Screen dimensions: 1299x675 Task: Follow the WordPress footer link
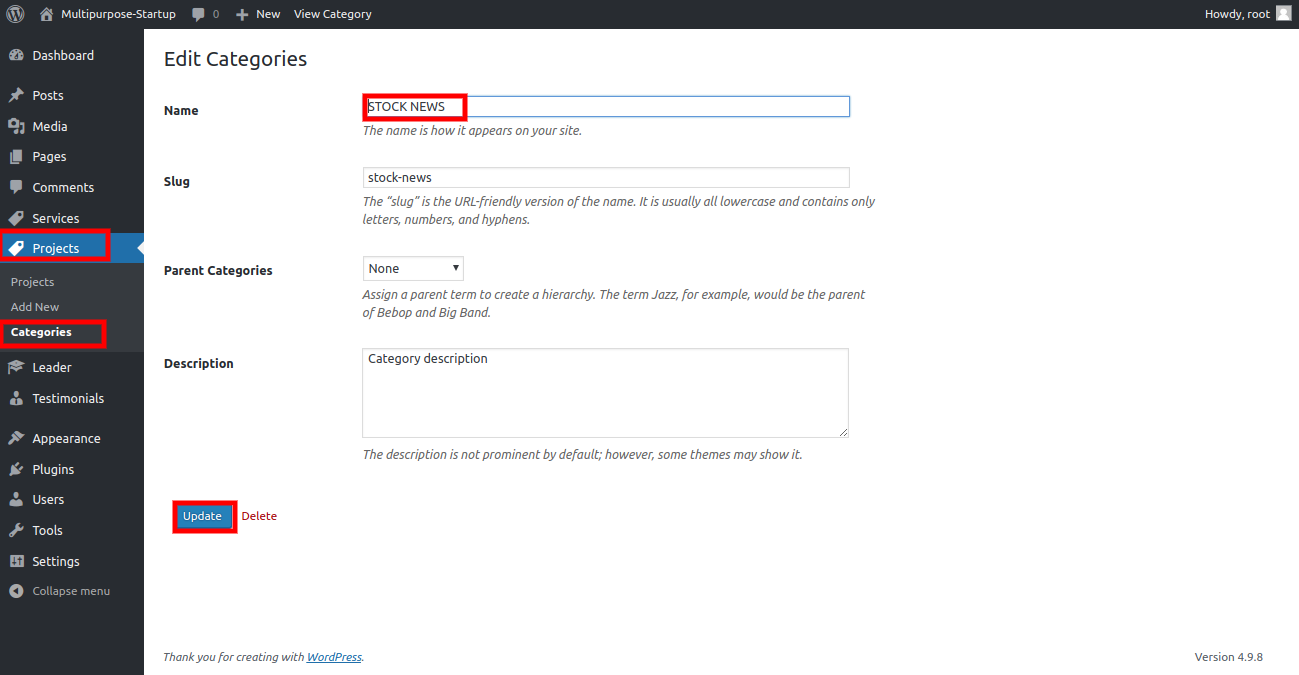pyautogui.click(x=334, y=657)
